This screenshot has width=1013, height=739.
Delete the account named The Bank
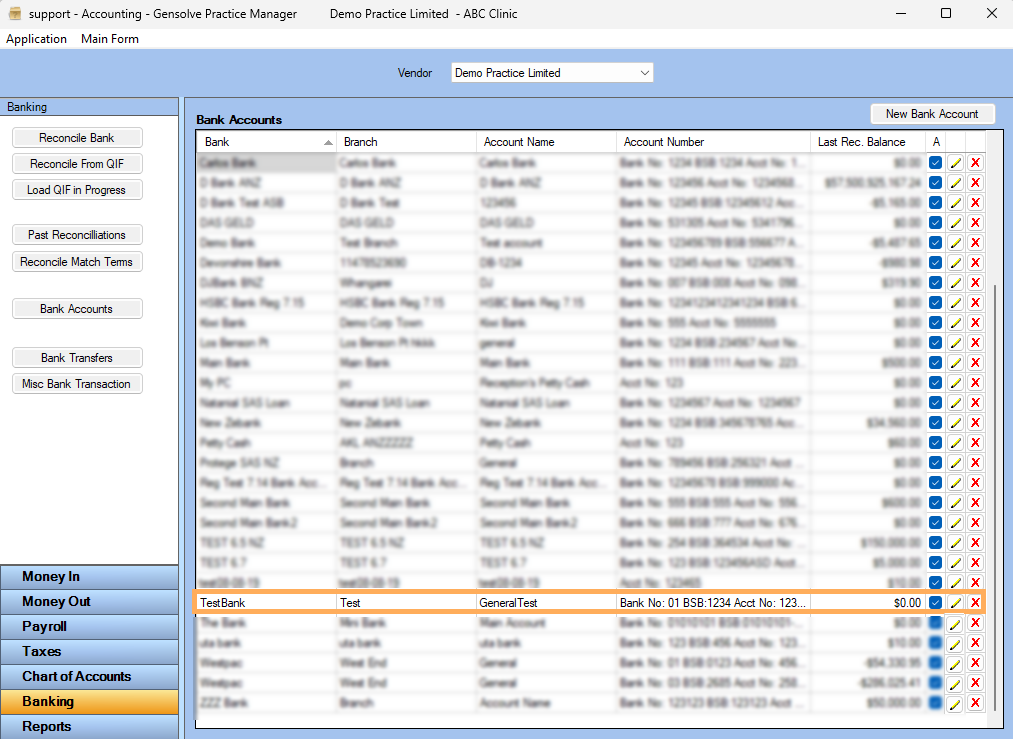point(976,623)
